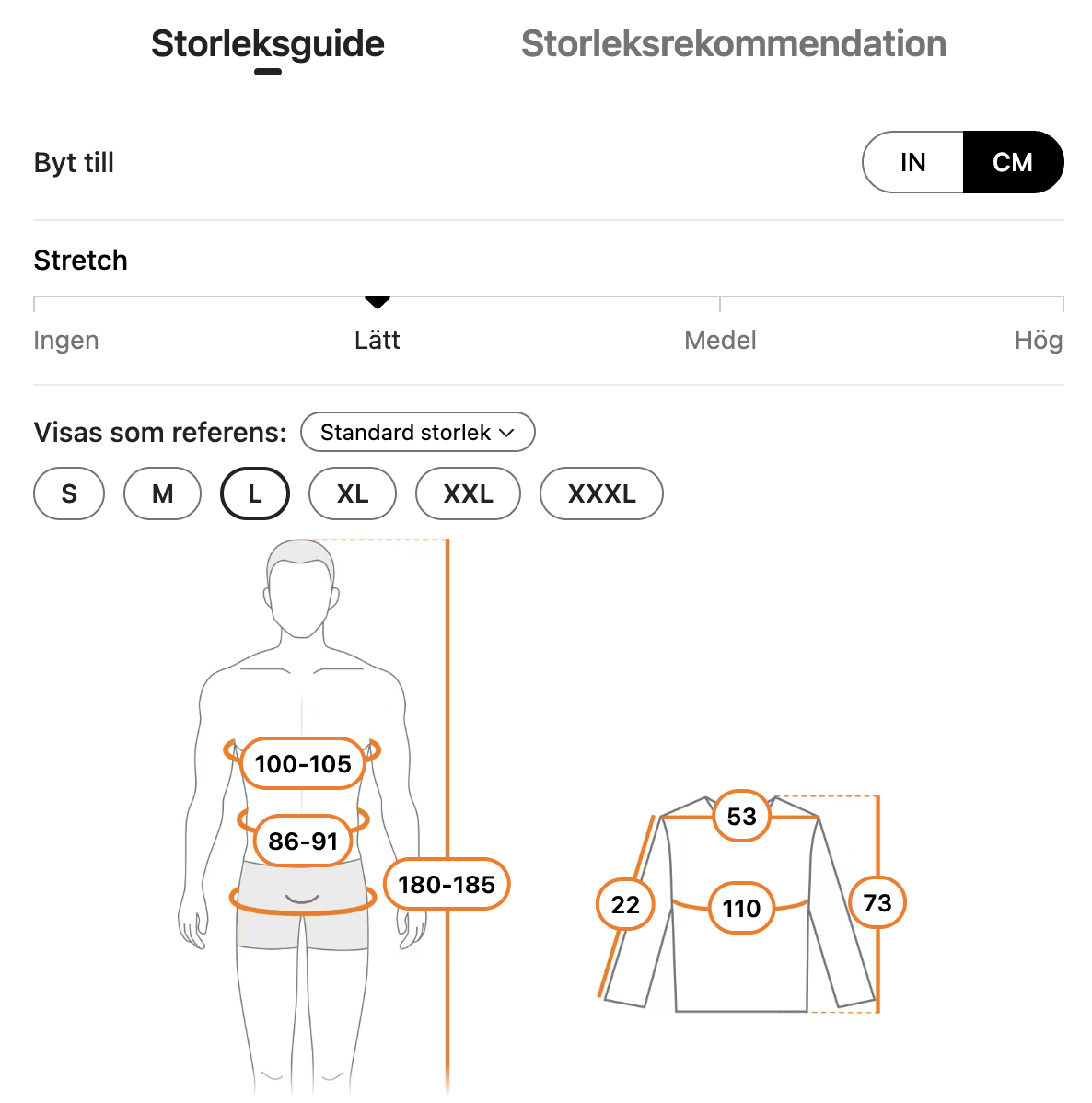
Task: Choose size S
Action: point(69,493)
